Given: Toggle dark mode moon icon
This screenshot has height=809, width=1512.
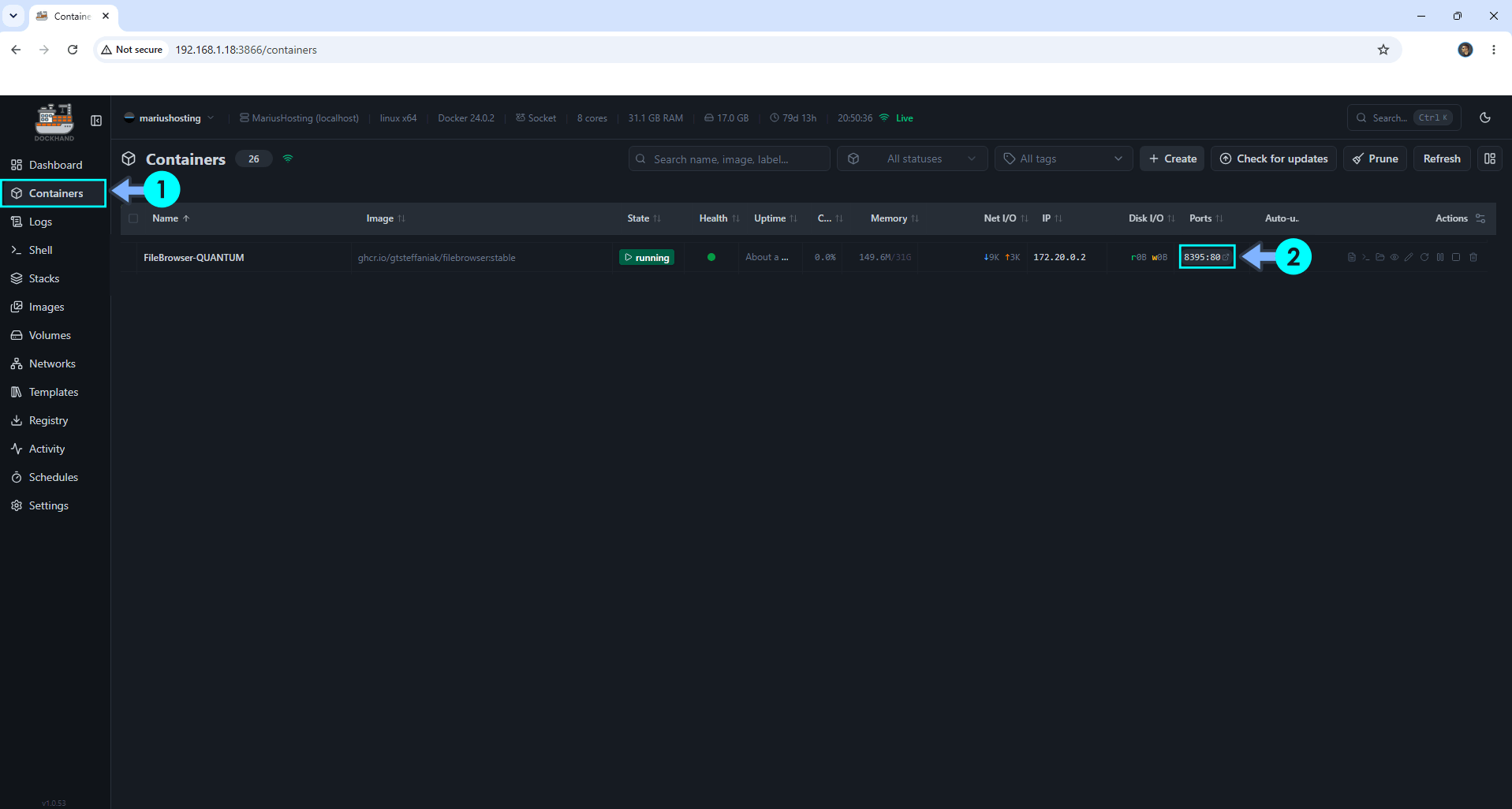Looking at the screenshot, I should tap(1485, 117).
